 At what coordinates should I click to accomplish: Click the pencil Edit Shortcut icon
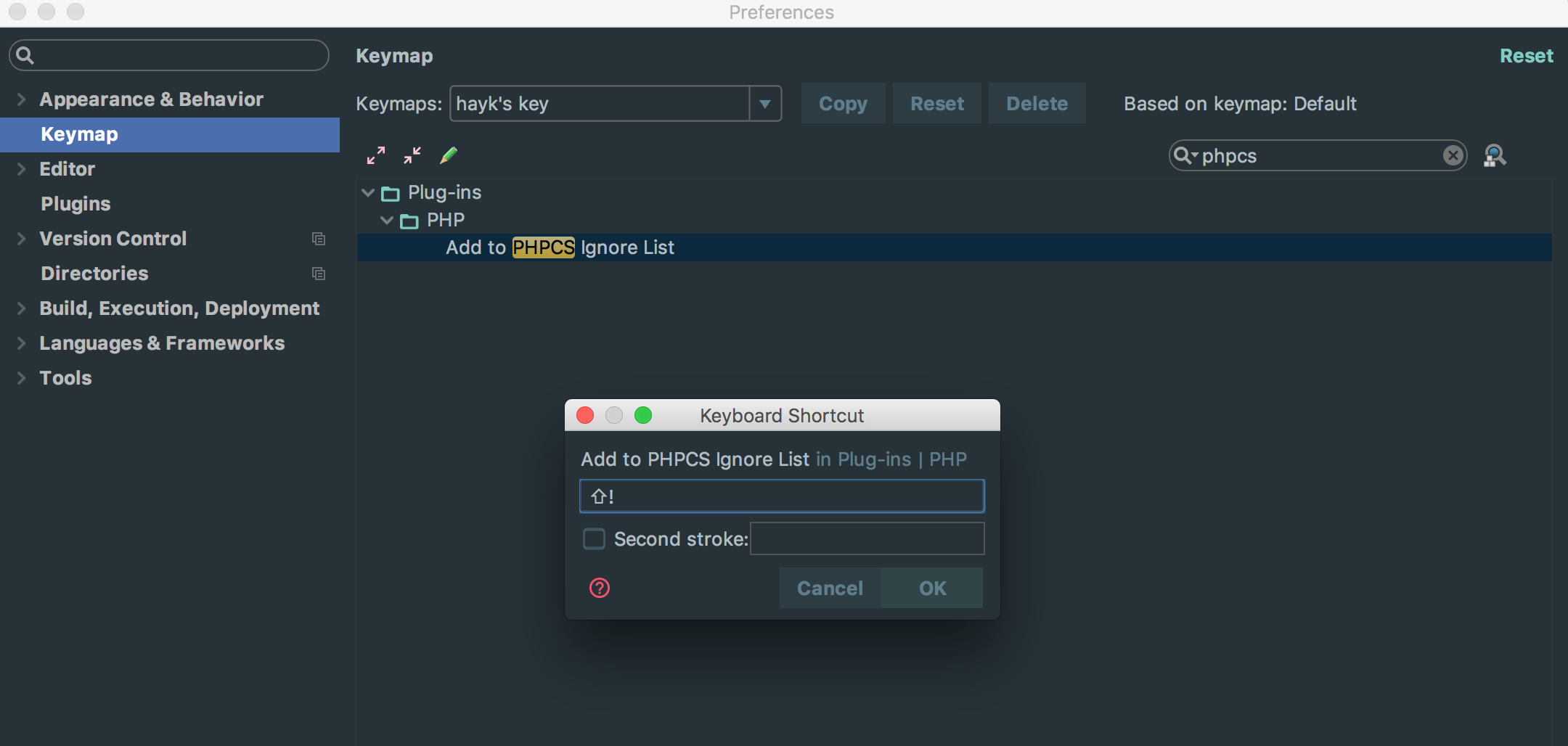click(x=449, y=155)
